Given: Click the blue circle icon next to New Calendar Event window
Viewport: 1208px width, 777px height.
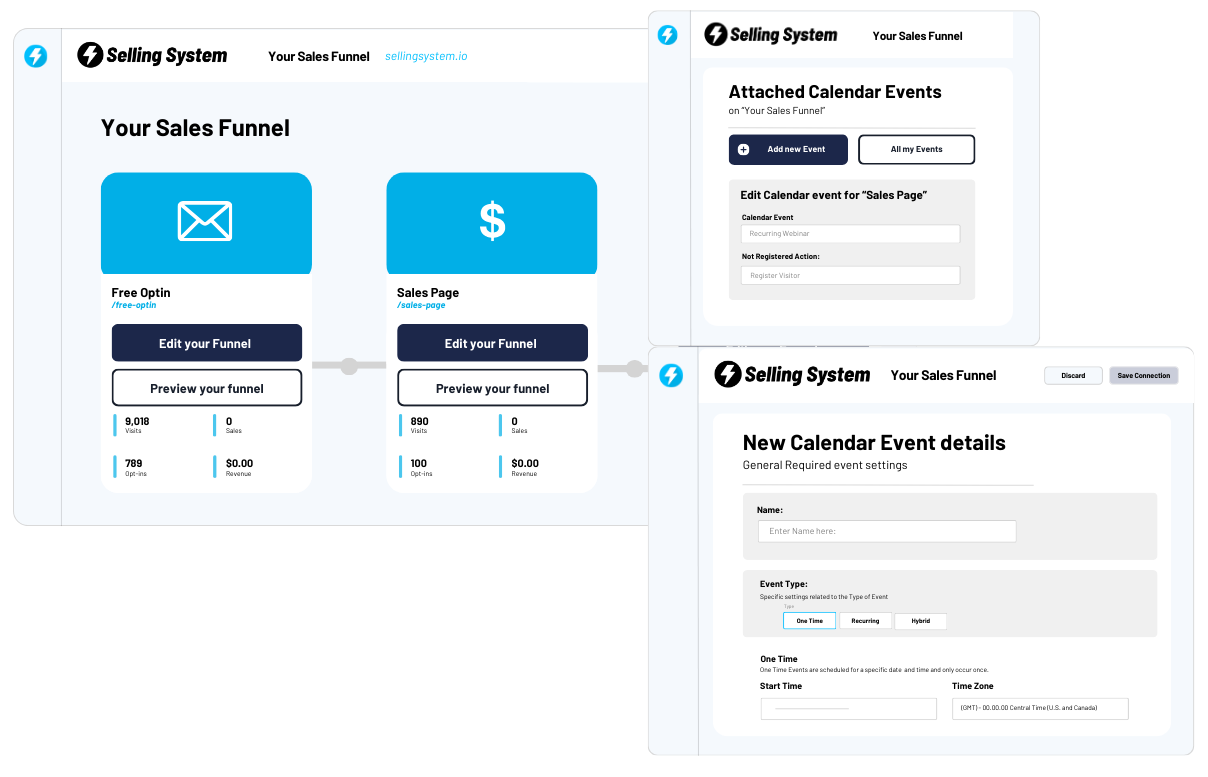Looking at the screenshot, I should [x=671, y=376].
